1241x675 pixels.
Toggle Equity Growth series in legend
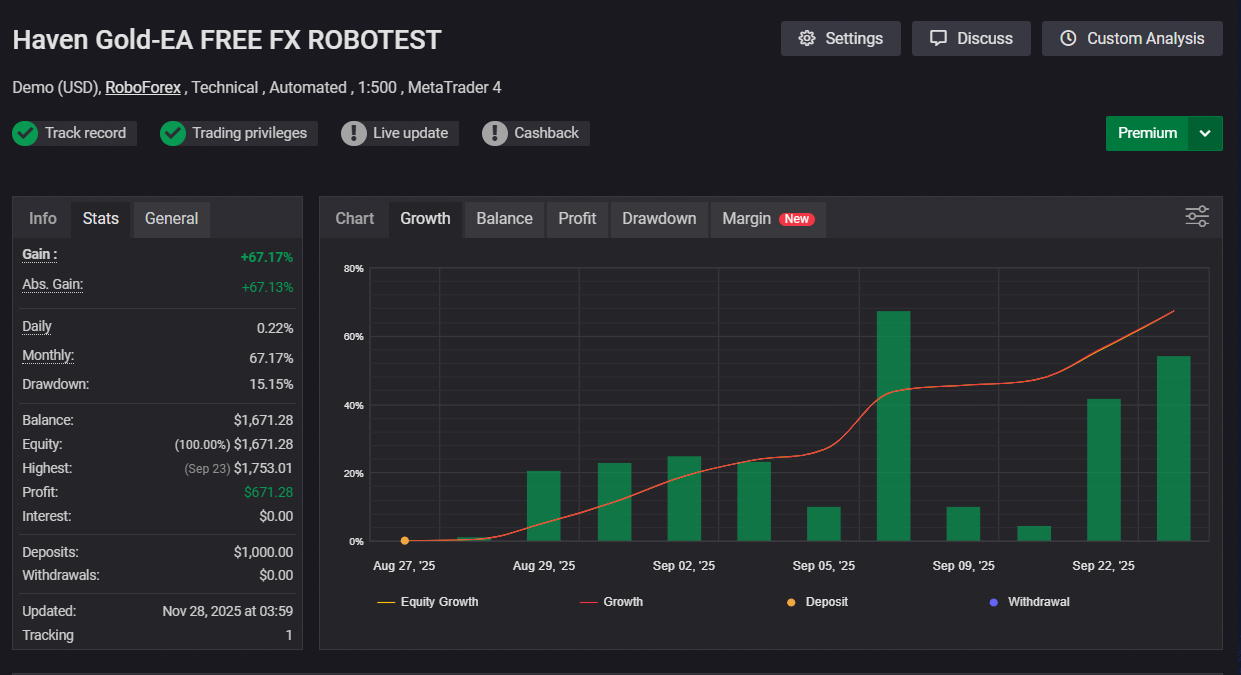pos(428,602)
